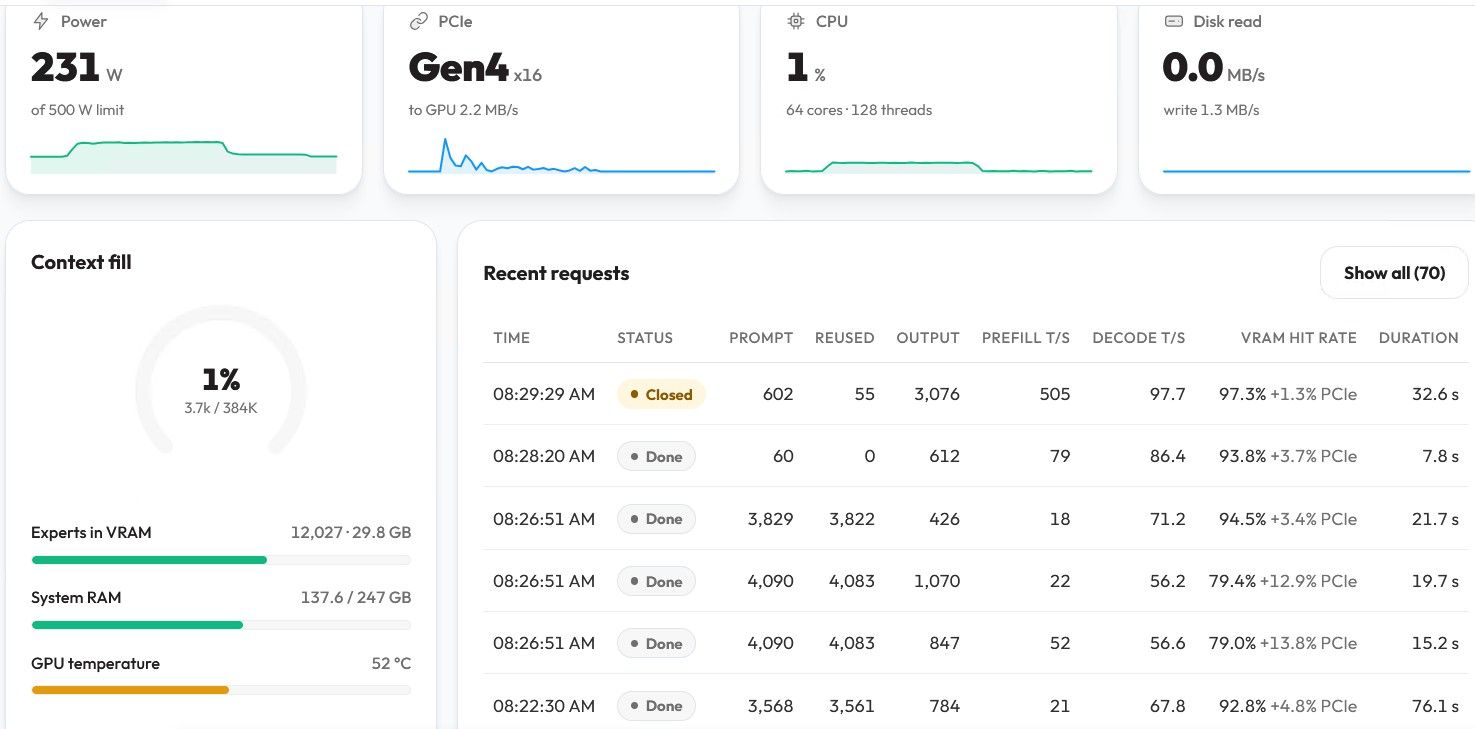Image resolution: width=1475 pixels, height=729 pixels.
Task: Click the Experts in VRAM progress bar
Action: pyautogui.click(x=221, y=560)
